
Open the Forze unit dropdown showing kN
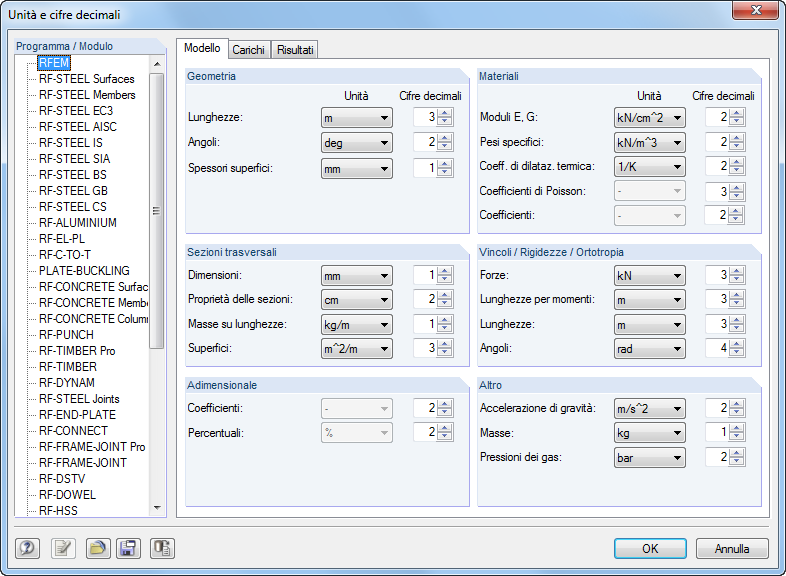(650, 276)
